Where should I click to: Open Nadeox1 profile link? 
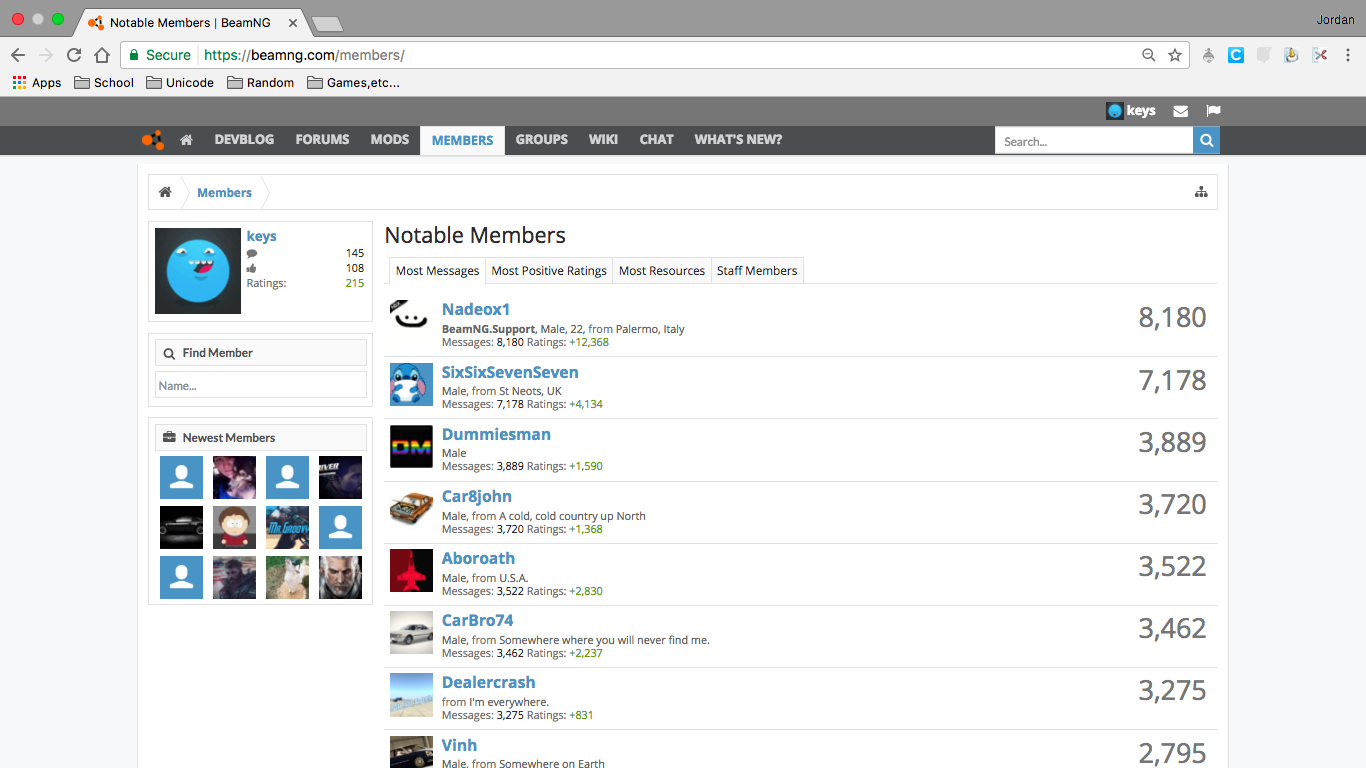(476, 310)
